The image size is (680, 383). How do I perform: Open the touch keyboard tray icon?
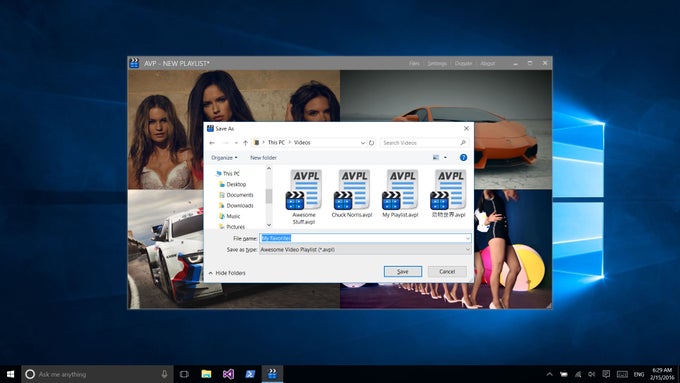tap(622, 374)
